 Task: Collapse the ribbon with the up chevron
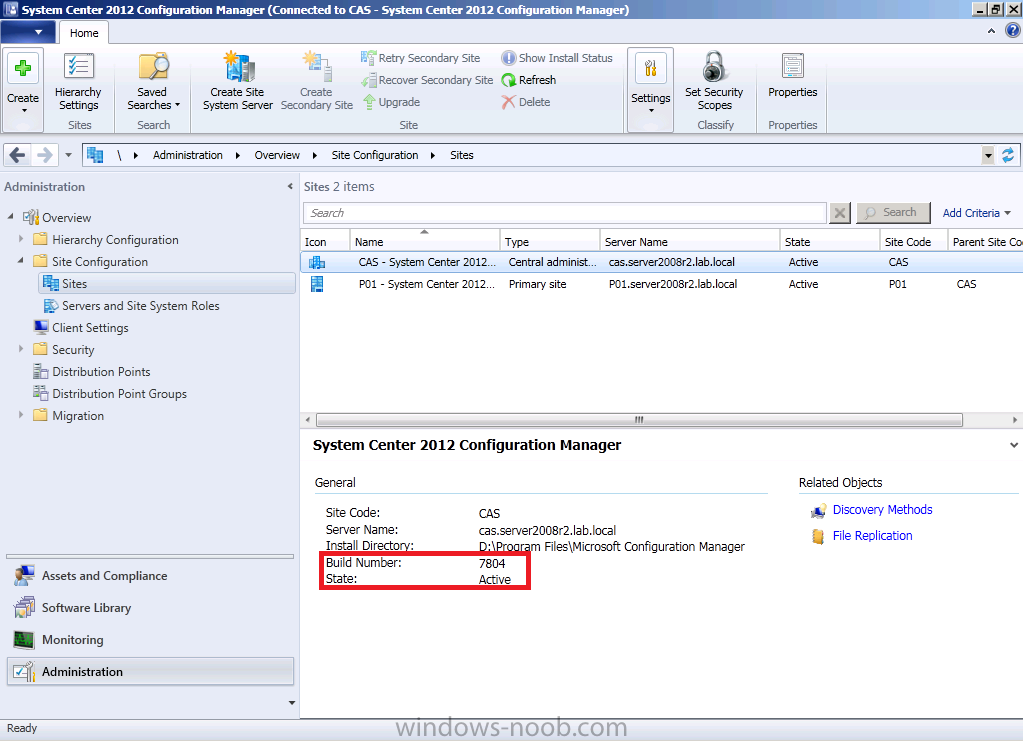click(991, 31)
